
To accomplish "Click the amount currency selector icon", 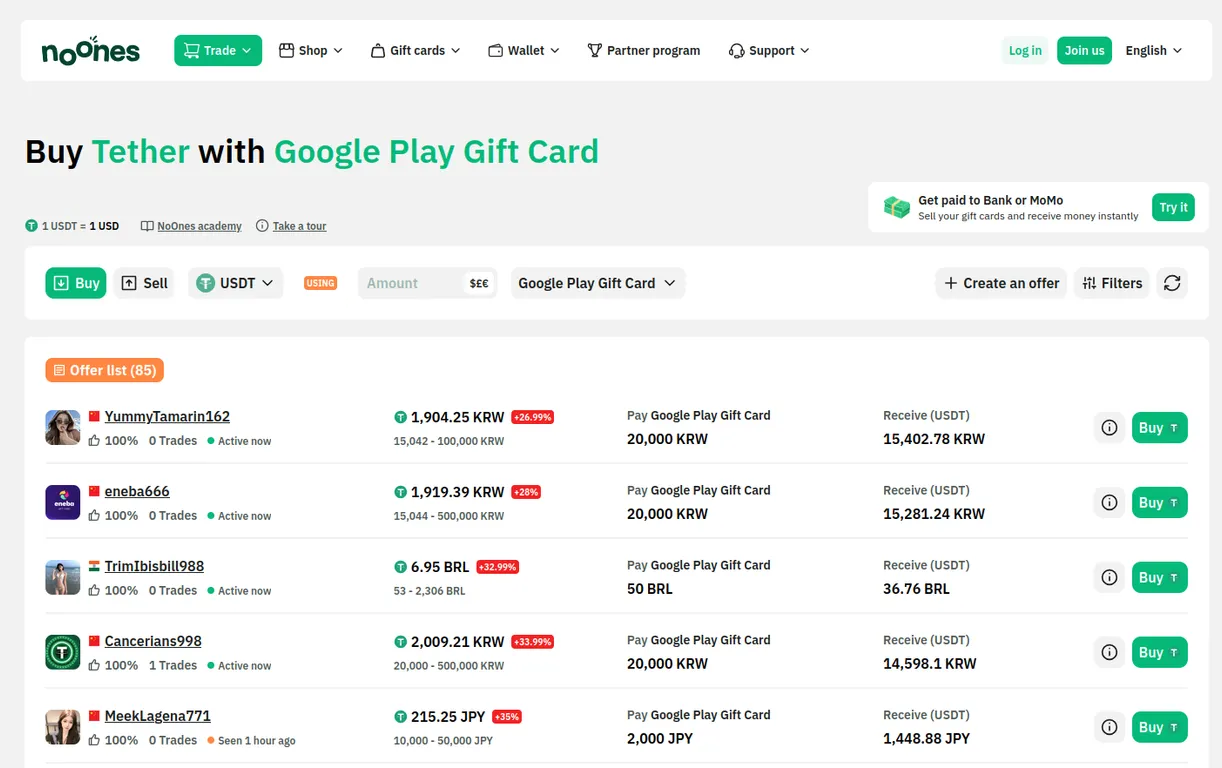I will (479, 283).
